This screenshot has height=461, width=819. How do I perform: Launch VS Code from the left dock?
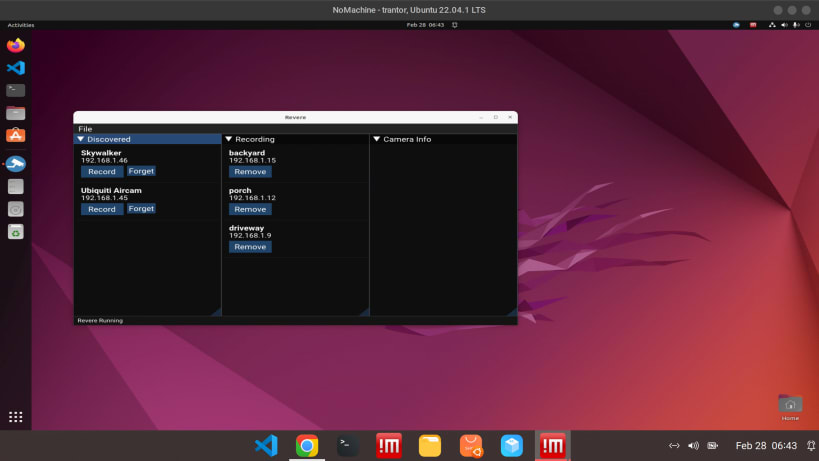pos(16,68)
